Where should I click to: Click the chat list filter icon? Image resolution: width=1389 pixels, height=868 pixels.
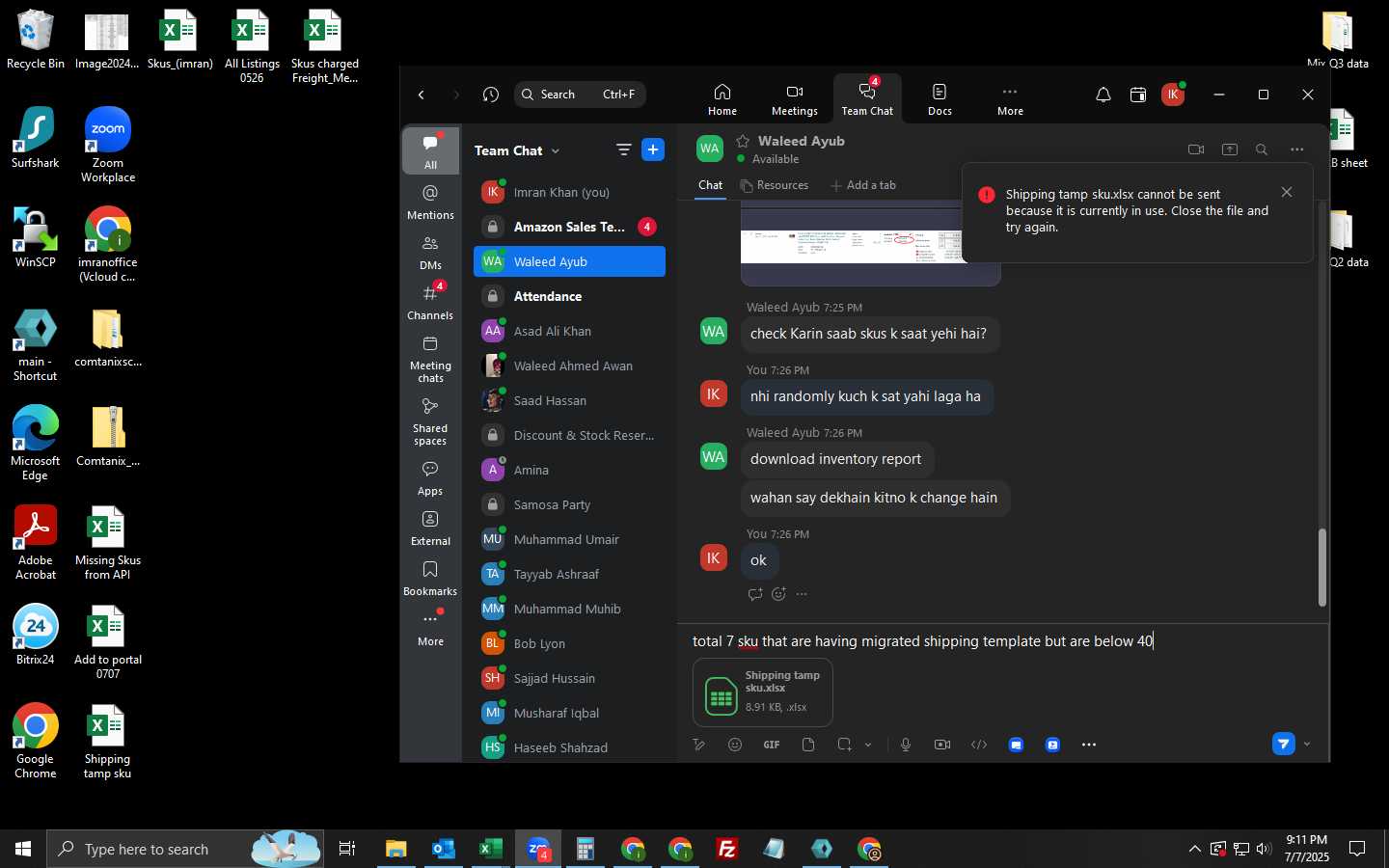tap(624, 149)
